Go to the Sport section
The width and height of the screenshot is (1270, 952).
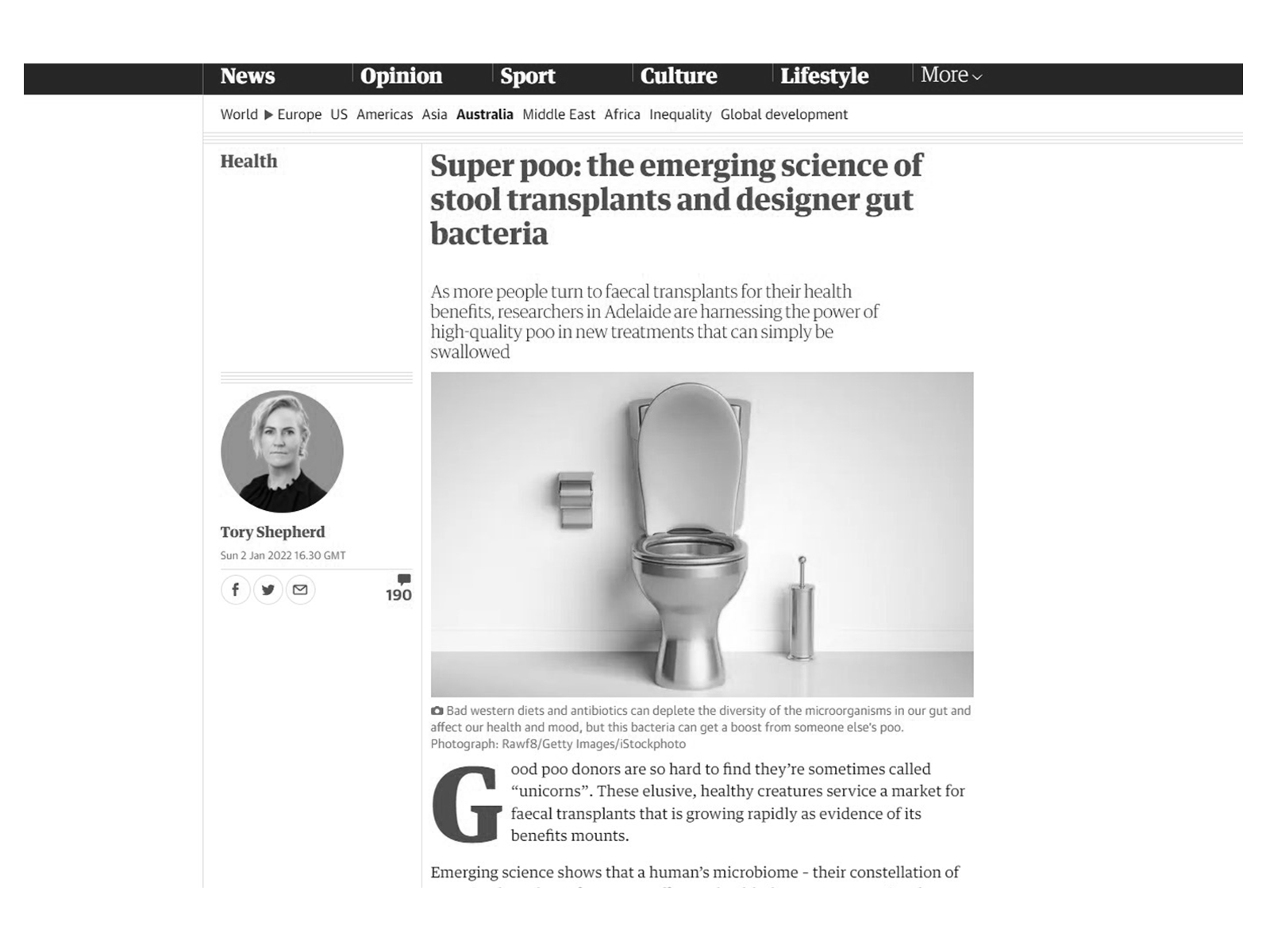pos(528,76)
